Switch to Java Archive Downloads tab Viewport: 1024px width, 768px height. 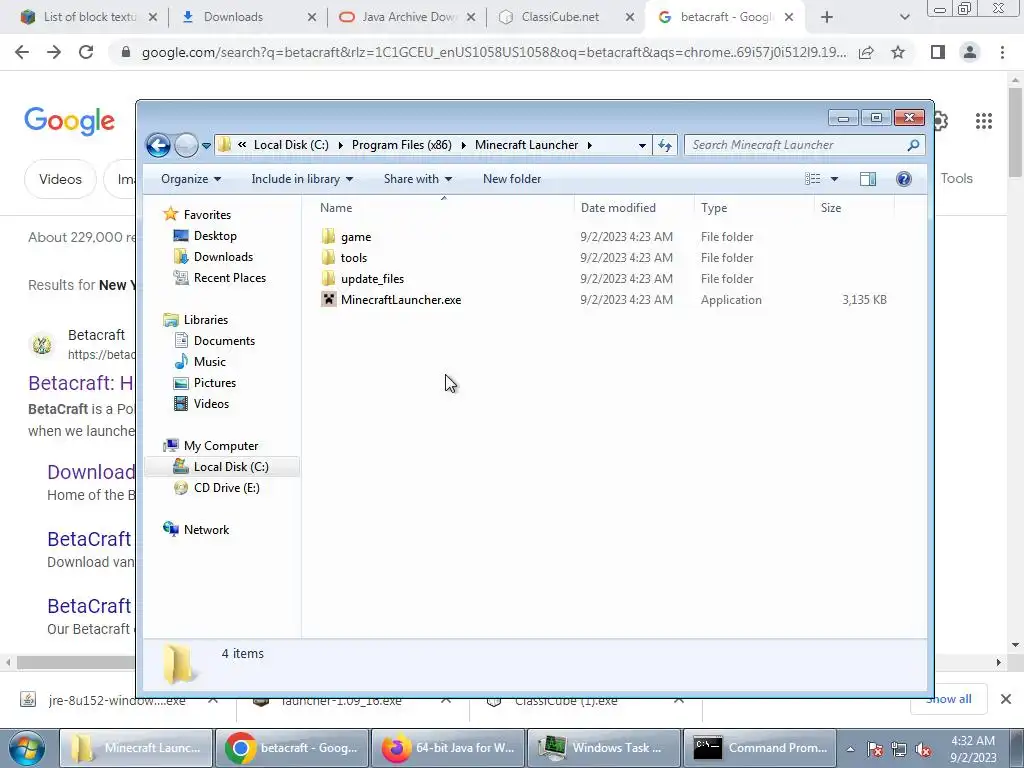click(408, 17)
